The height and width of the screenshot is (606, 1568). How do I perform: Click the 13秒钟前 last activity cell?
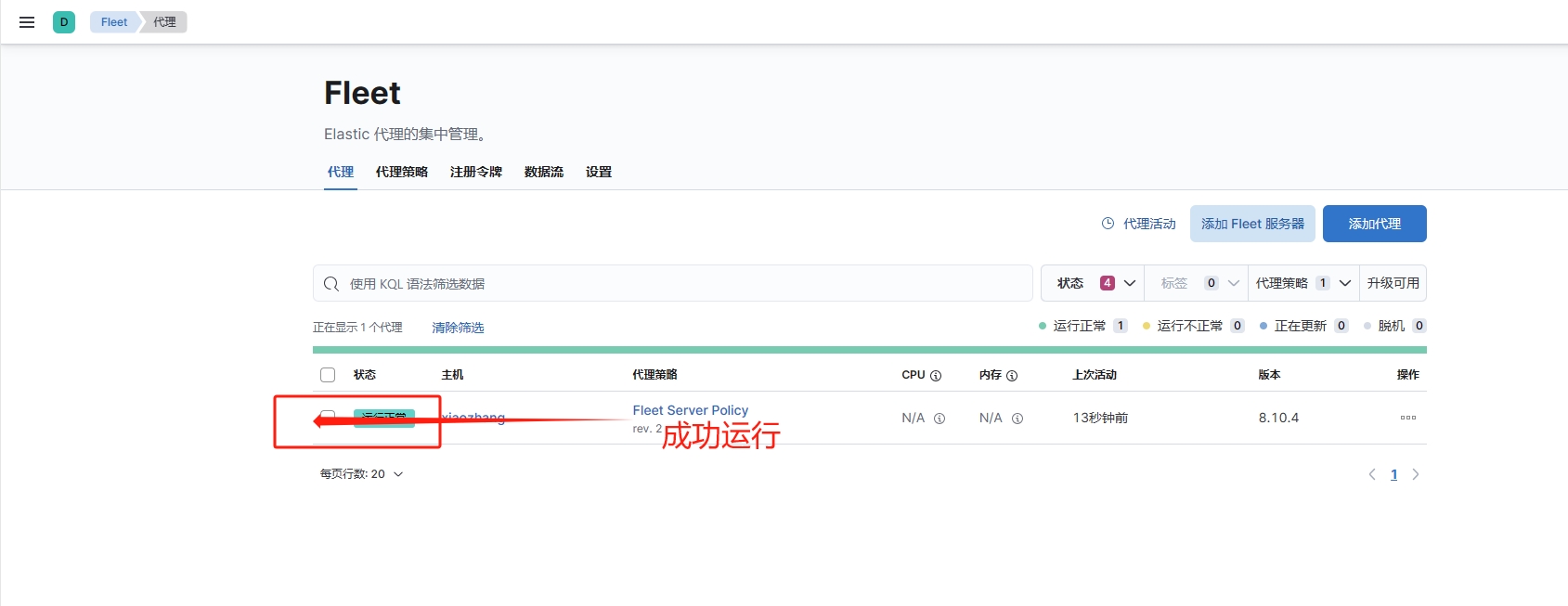(x=1101, y=418)
